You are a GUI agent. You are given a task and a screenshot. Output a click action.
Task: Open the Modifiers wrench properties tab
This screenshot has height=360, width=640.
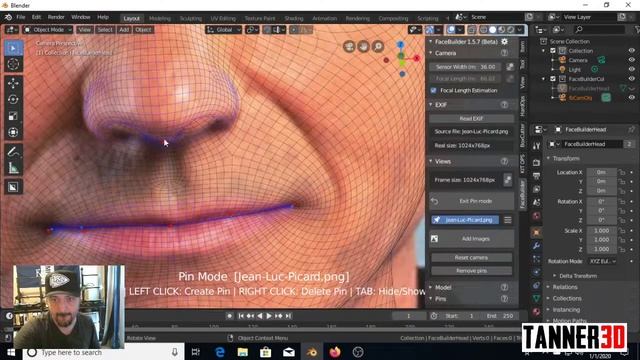click(x=536, y=246)
